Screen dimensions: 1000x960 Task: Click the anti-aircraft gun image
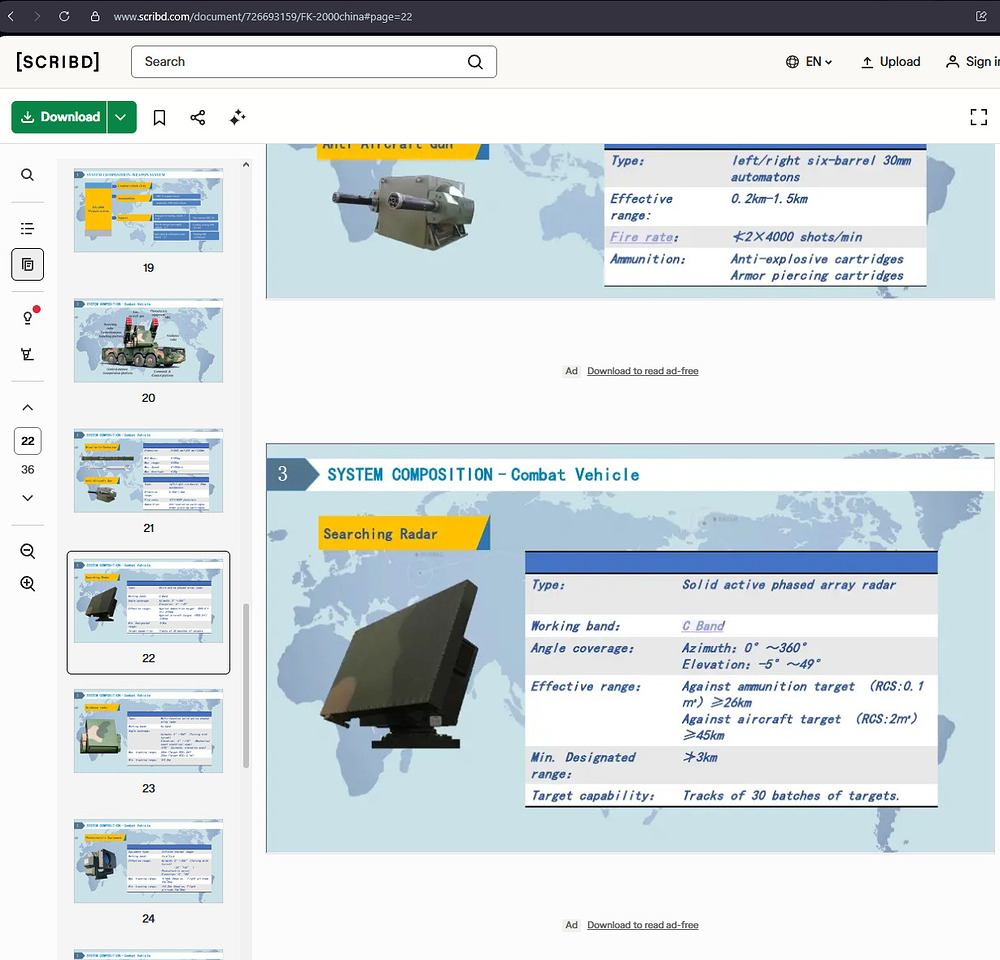[x=404, y=210]
